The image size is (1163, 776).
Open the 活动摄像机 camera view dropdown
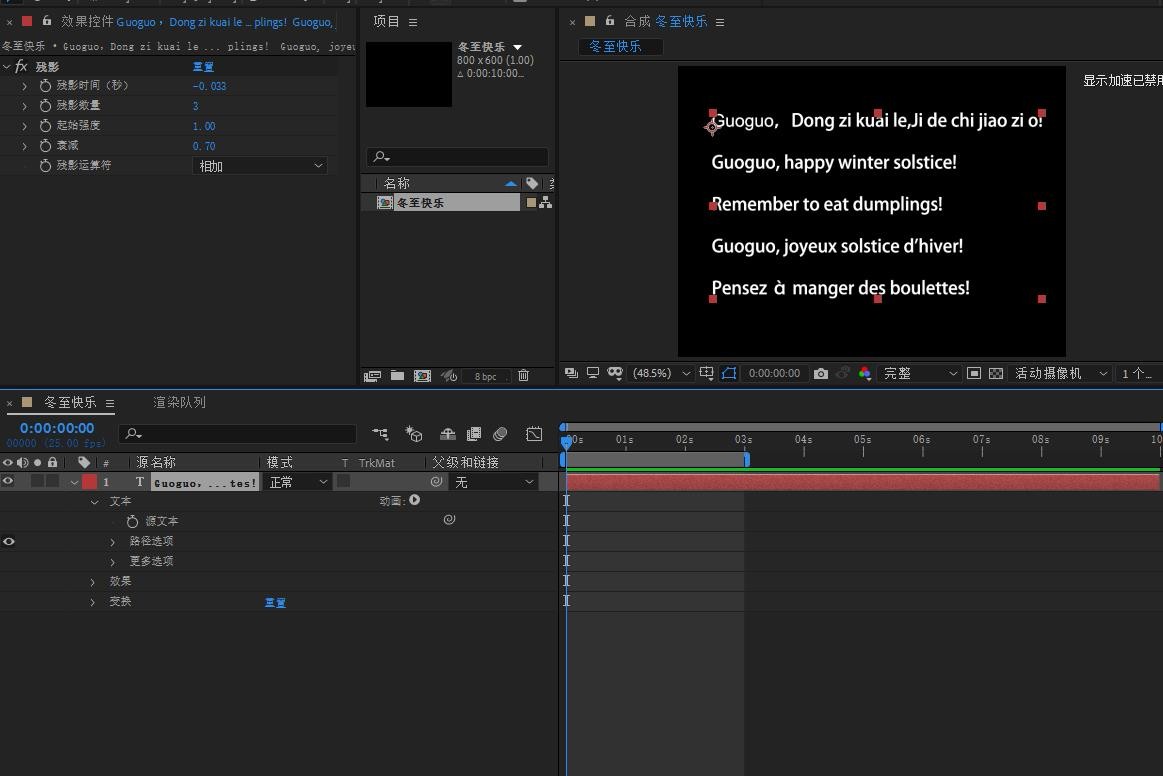(x=1061, y=373)
